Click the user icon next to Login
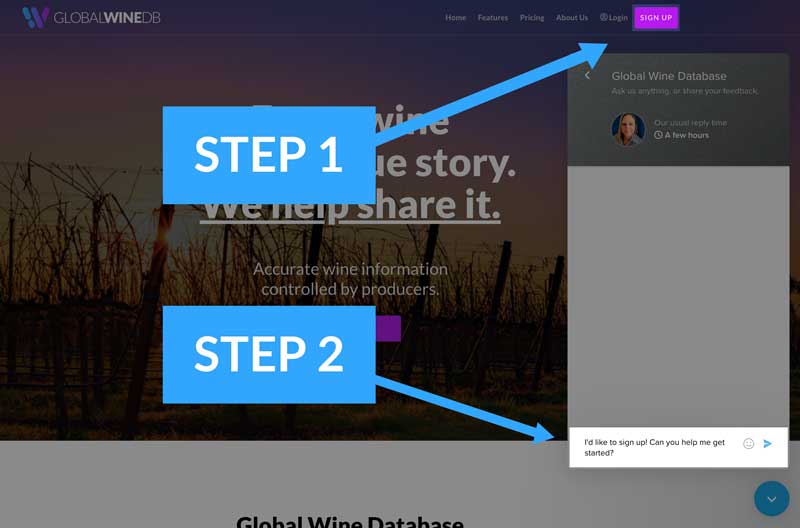Viewport: 800px width, 528px height. 604,17
